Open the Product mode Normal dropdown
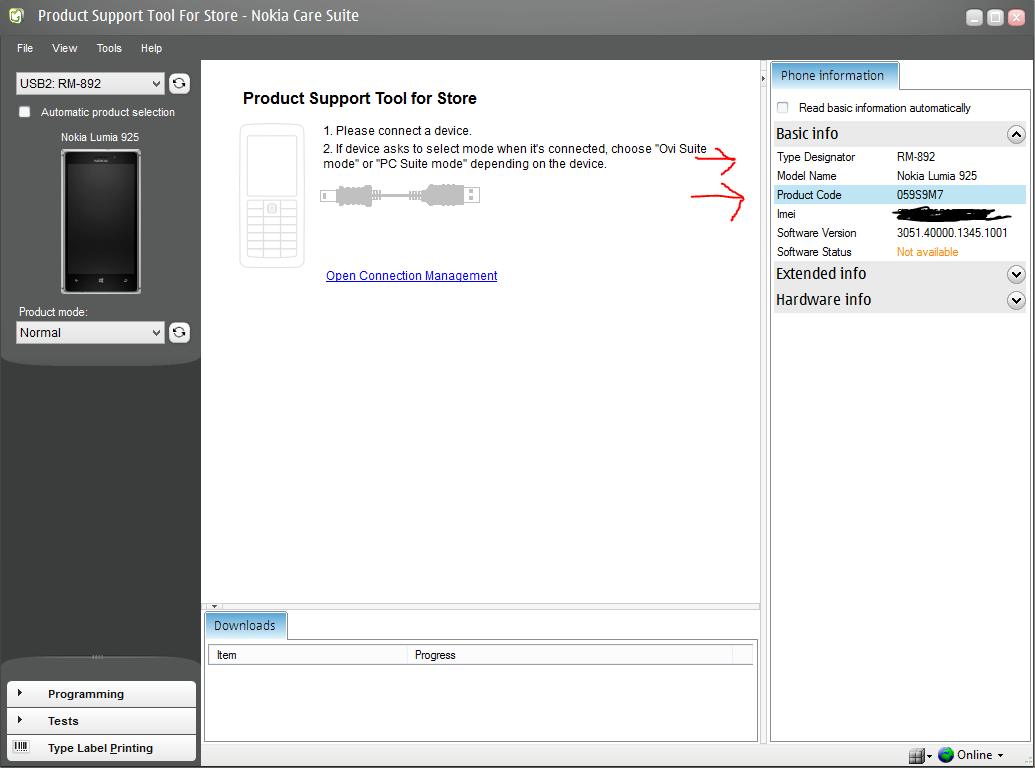This screenshot has height=768, width=1035. pos(90,333)
